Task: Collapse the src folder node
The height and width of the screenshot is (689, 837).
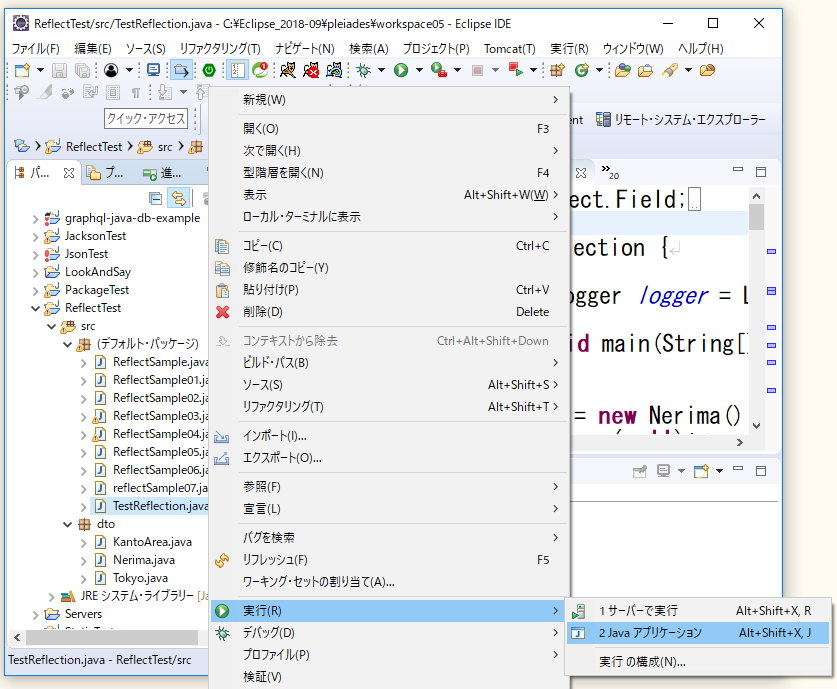Action: [x=51, y=327]
